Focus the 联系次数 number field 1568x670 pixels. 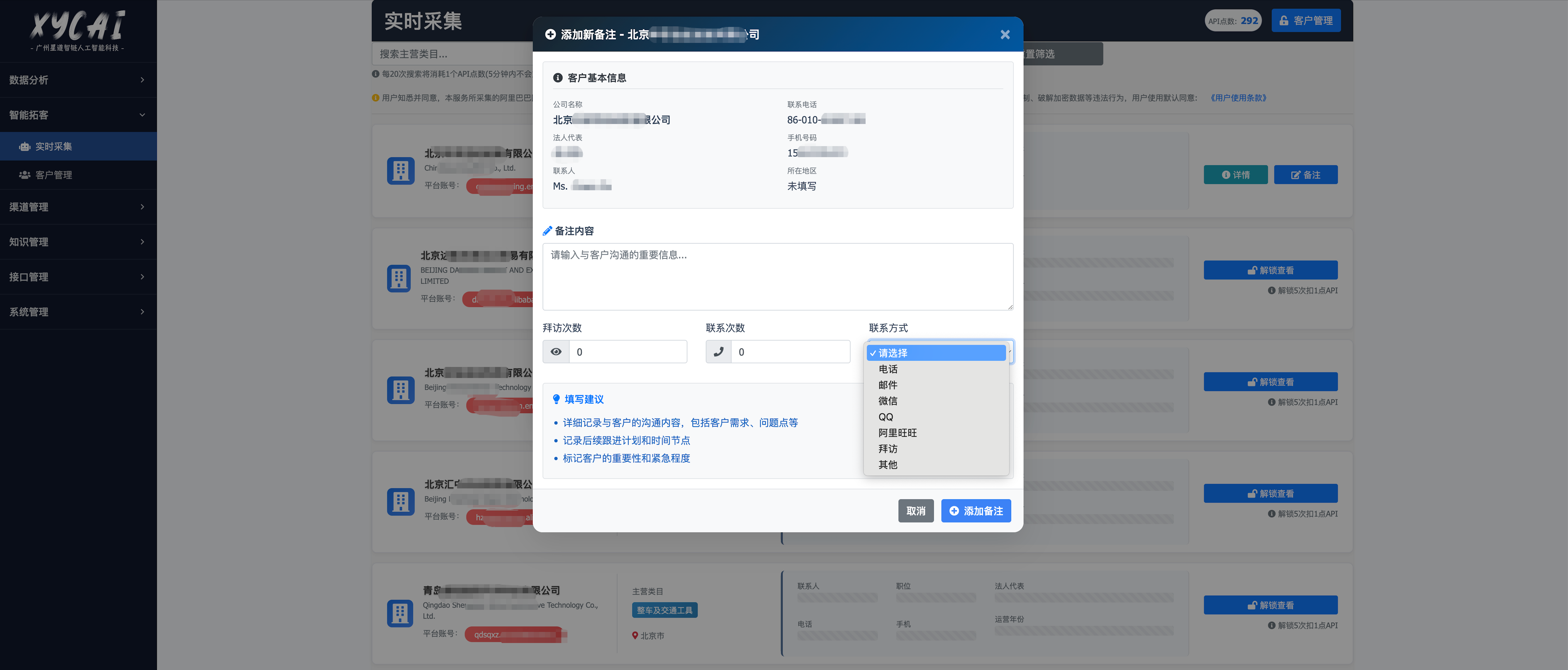(x=790, y=352)
